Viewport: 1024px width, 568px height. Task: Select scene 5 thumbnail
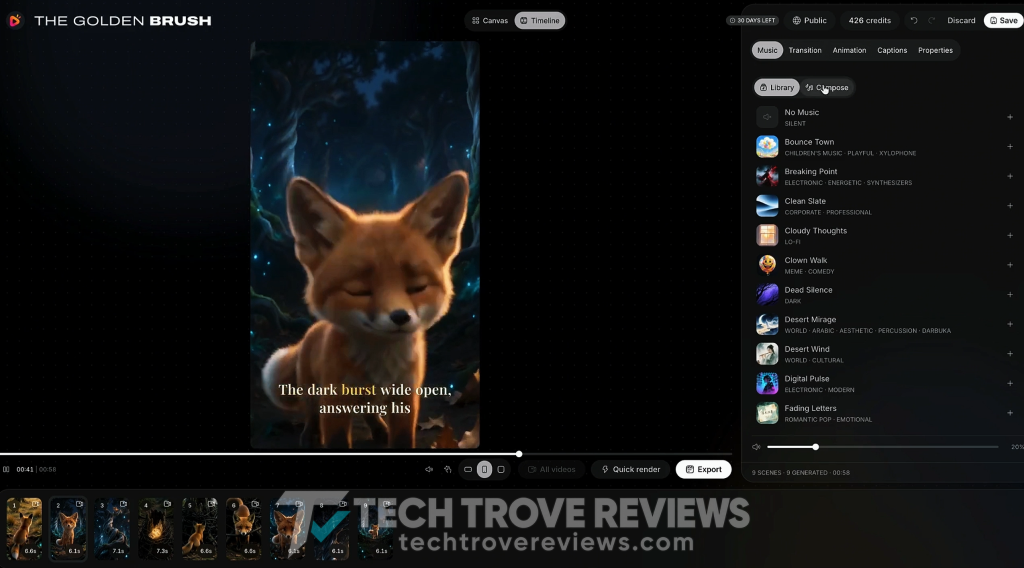click(x=199, y=528)
